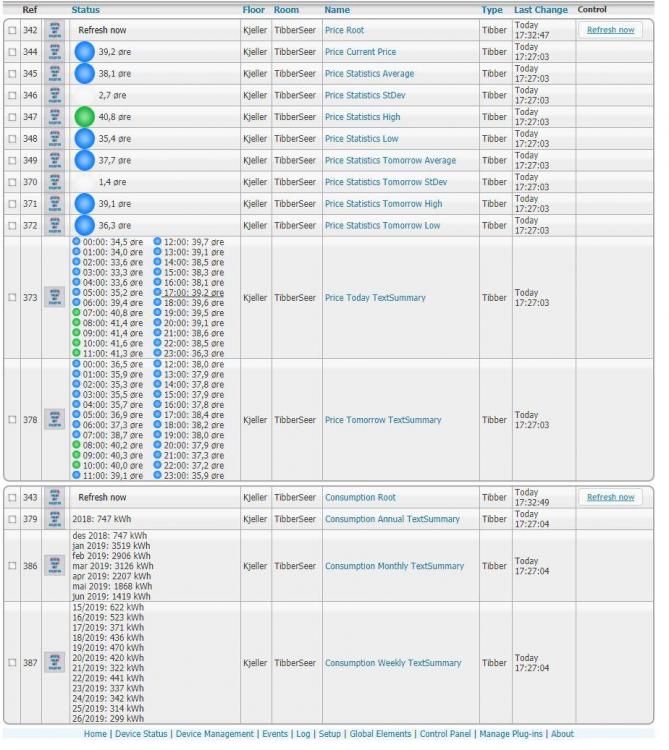The width and height of the screenshot is (669, 750).
Task: Open Setup in footer menu
Action: click(x=330, y=734)
